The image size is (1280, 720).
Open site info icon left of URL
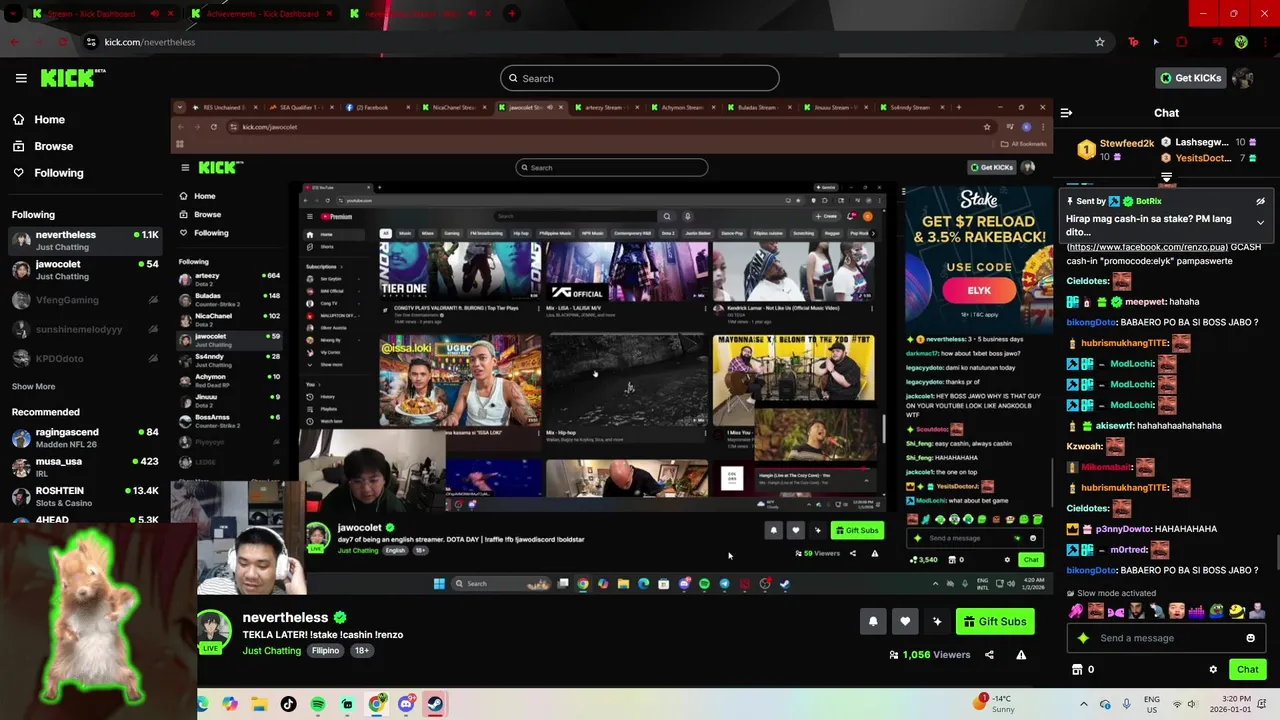coord(91,42)
